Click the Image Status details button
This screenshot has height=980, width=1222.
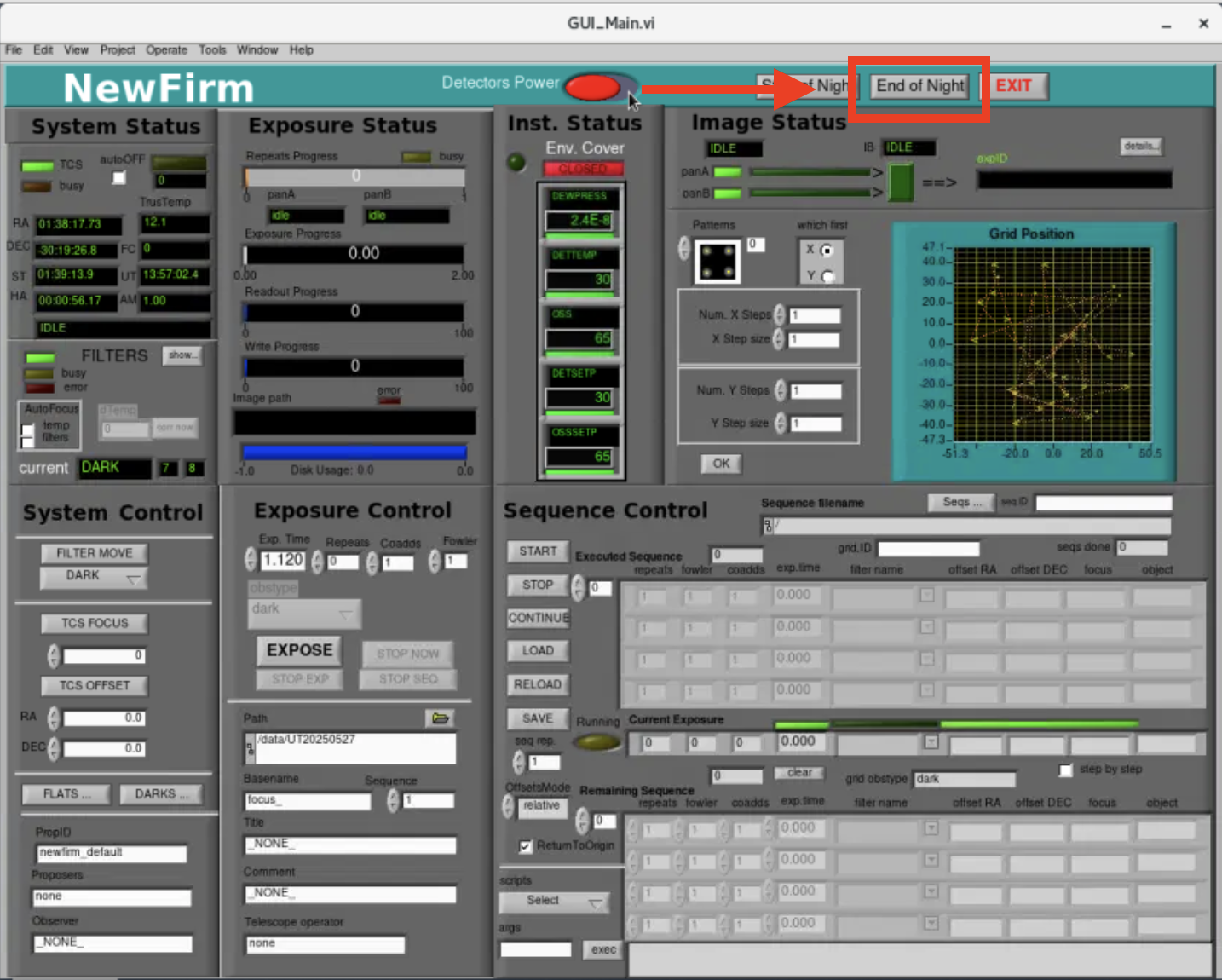pyautogui.click(x=1140, y=147)
